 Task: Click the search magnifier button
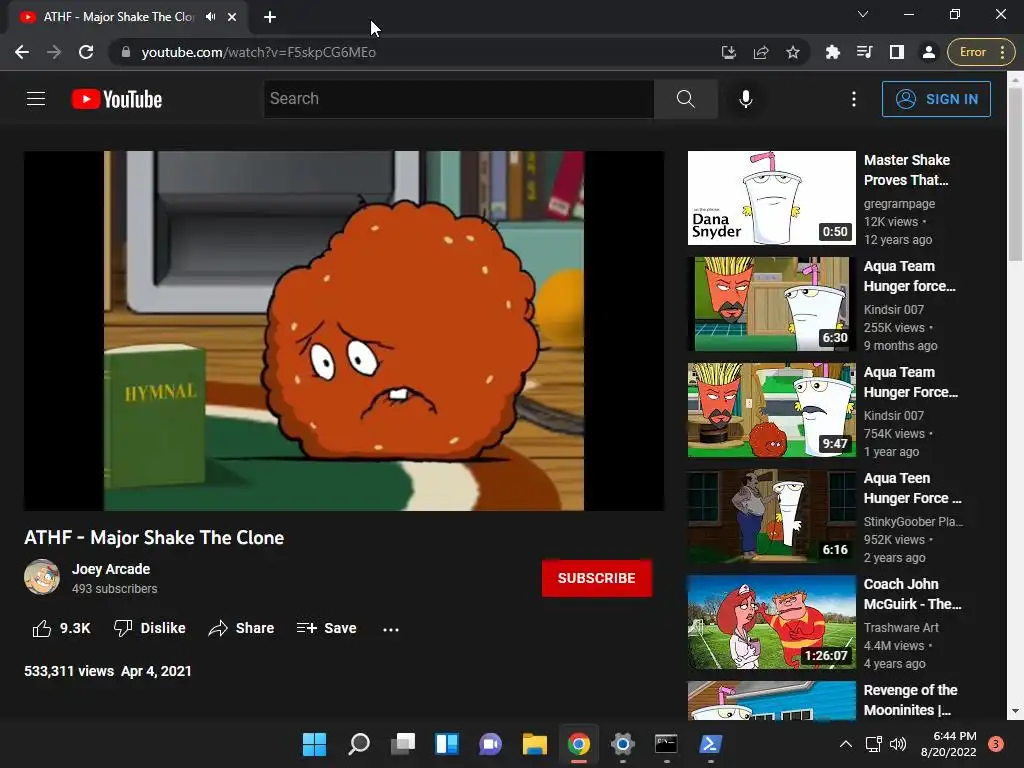point(686,99)
